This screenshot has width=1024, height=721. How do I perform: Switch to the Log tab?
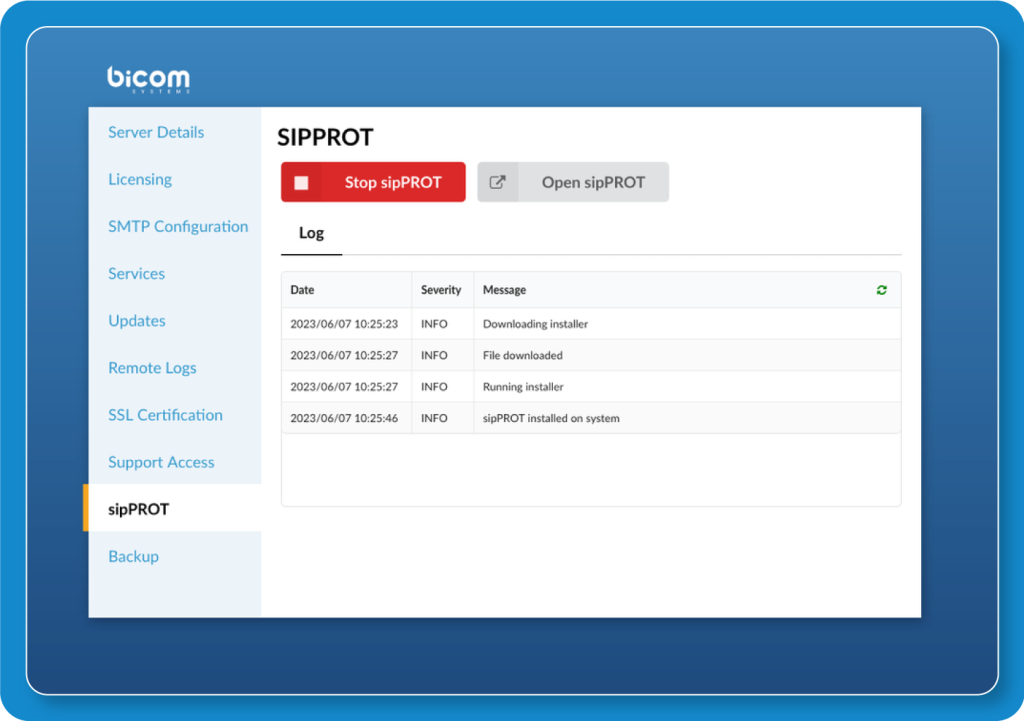point(312,233)
